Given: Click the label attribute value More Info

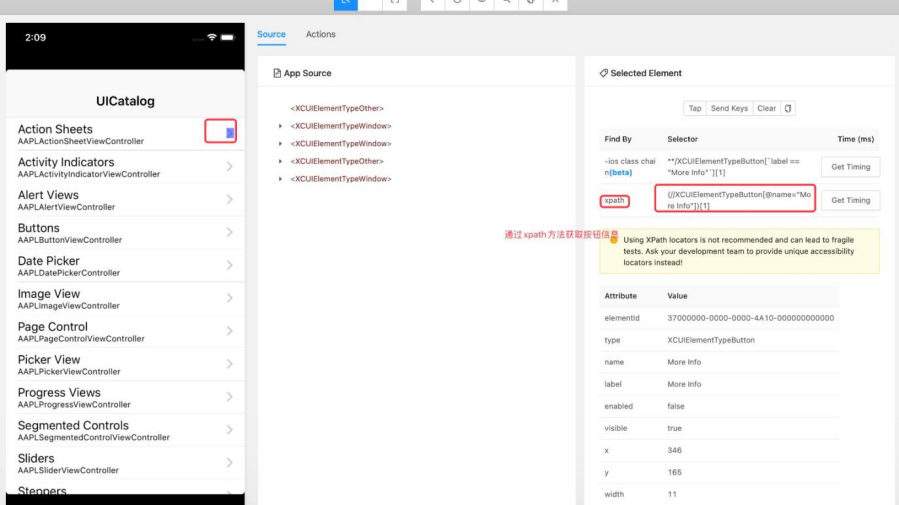Looking at the screenshot, I should coord(684,384).
